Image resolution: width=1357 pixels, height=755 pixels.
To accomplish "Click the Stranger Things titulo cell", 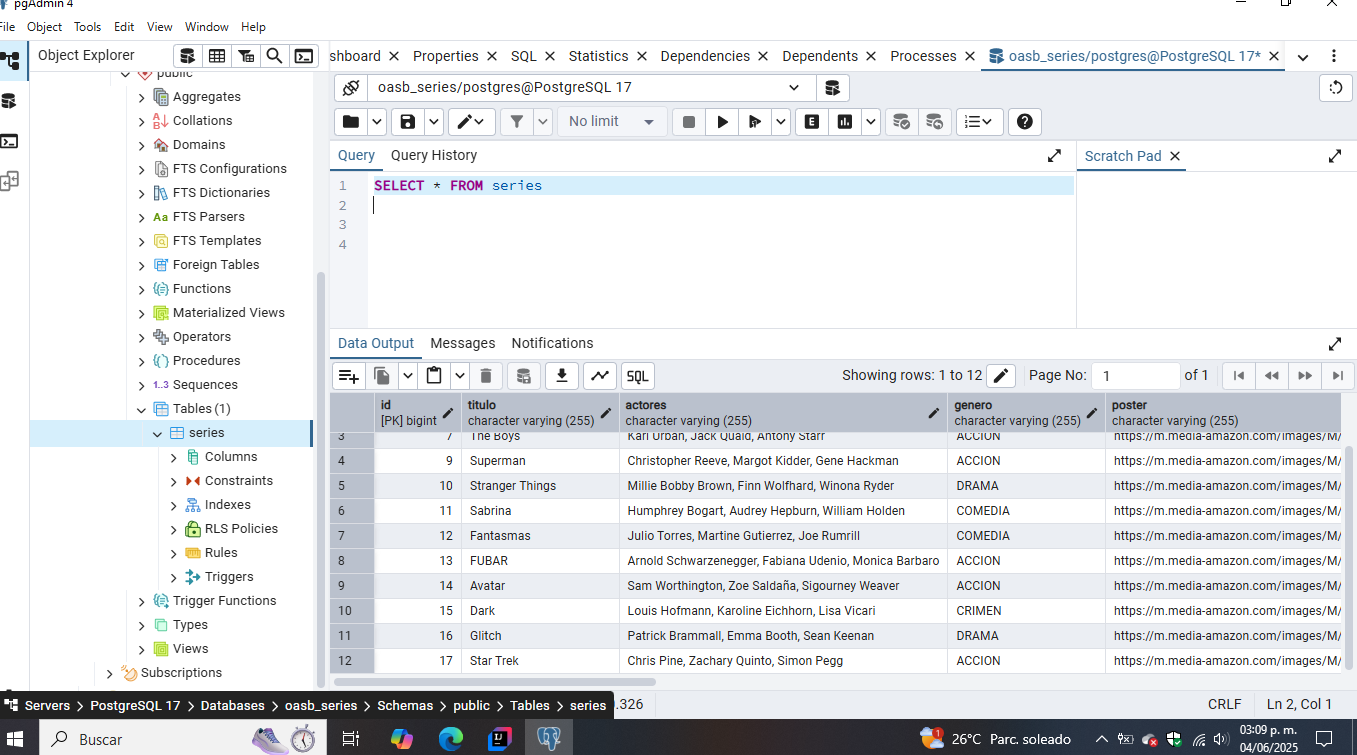I will pyautogui.click(x=540, y=486).
